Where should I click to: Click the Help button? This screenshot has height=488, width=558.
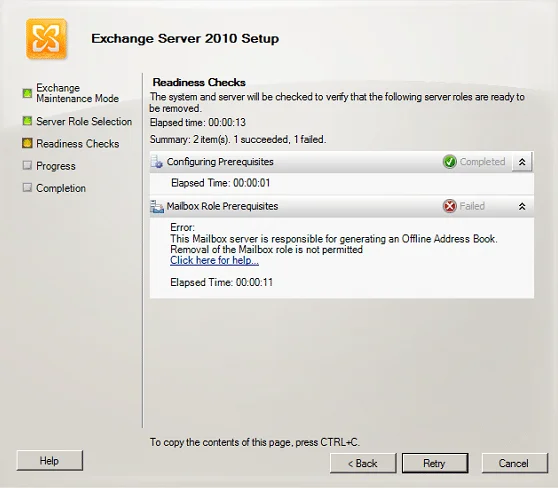(49, 461)
